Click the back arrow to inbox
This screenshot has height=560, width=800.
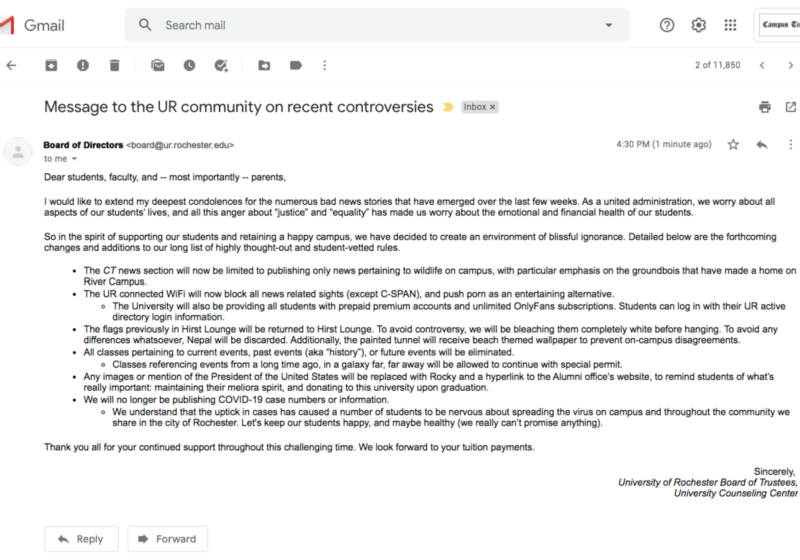12,65
